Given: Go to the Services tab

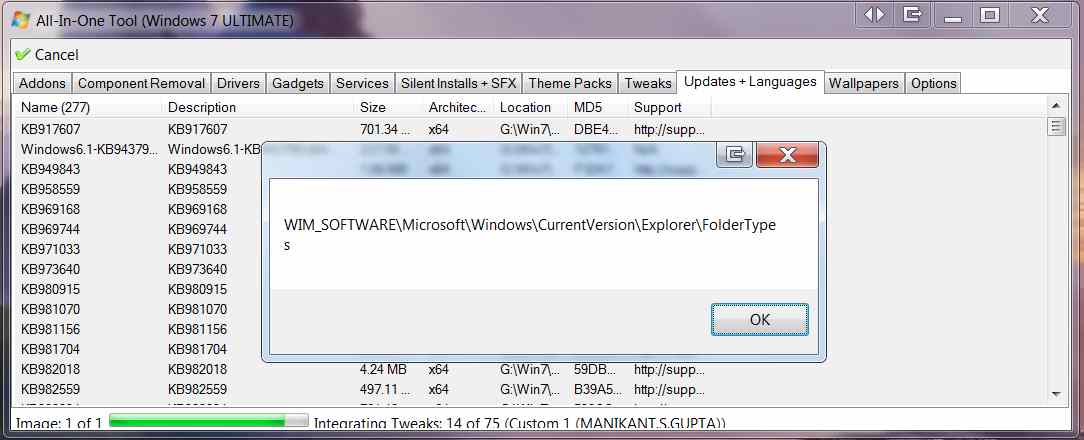Looking at the screenshot, I should tap(361, 83).
